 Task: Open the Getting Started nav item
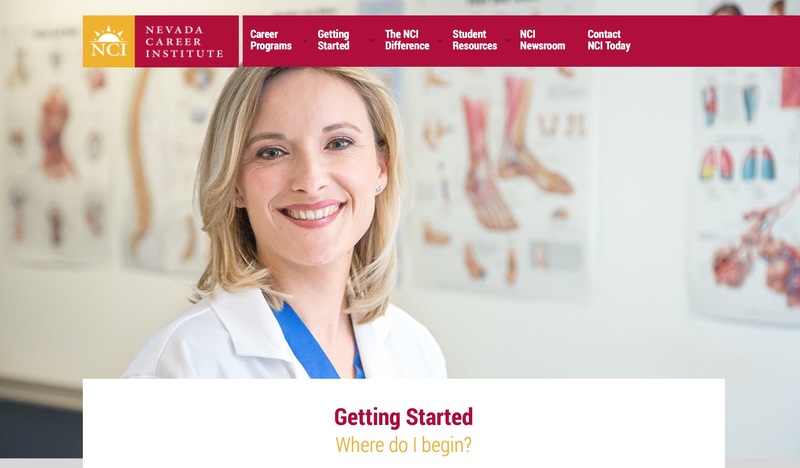(x=334, y=40)
